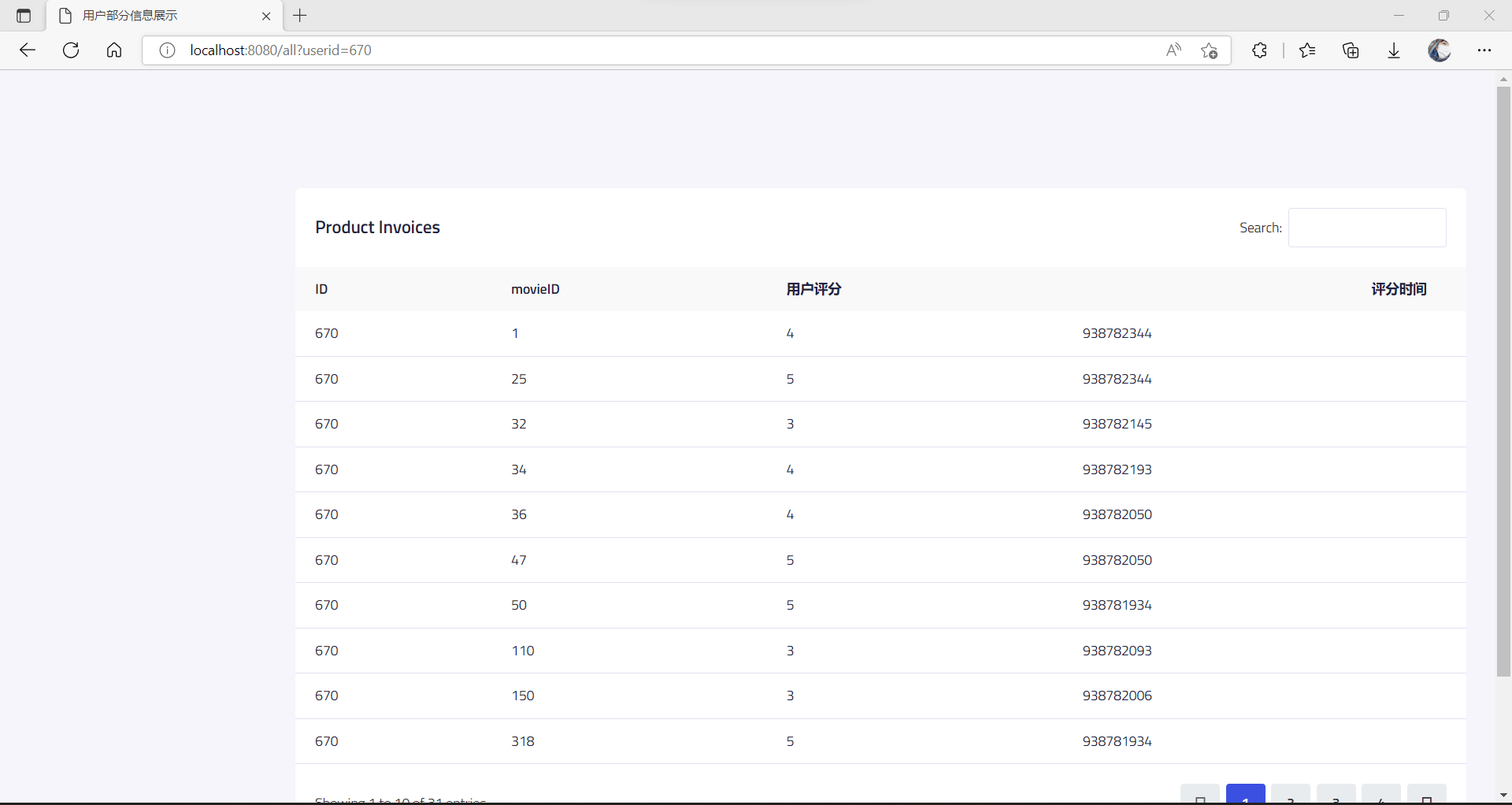1512x805 pixels.
Task: Close the 用户部分信息展示 tab
Action: pyautogui.click(x=266, y=16)
